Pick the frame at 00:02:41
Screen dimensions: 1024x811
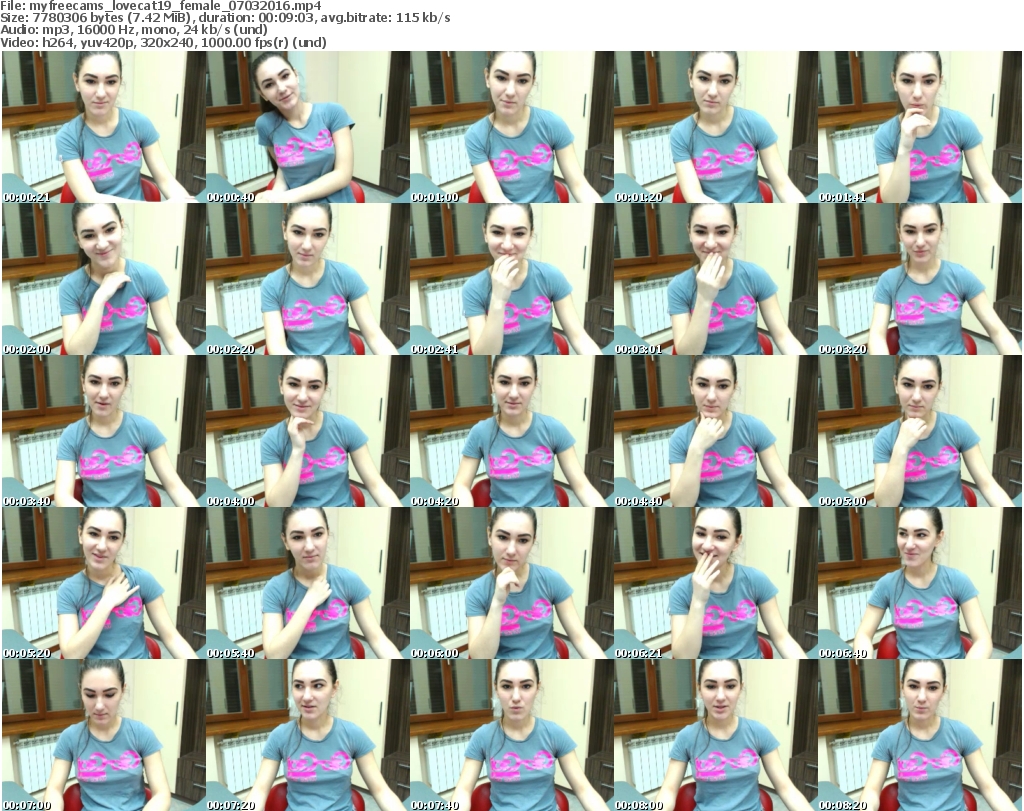[x=511, y=279]
